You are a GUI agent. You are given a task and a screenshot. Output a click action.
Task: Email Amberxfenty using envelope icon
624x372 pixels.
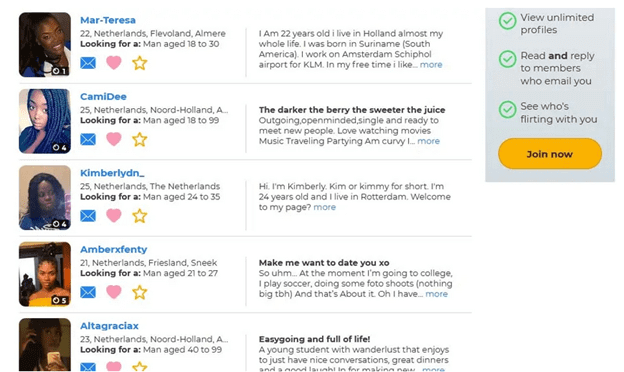point(88,292)
